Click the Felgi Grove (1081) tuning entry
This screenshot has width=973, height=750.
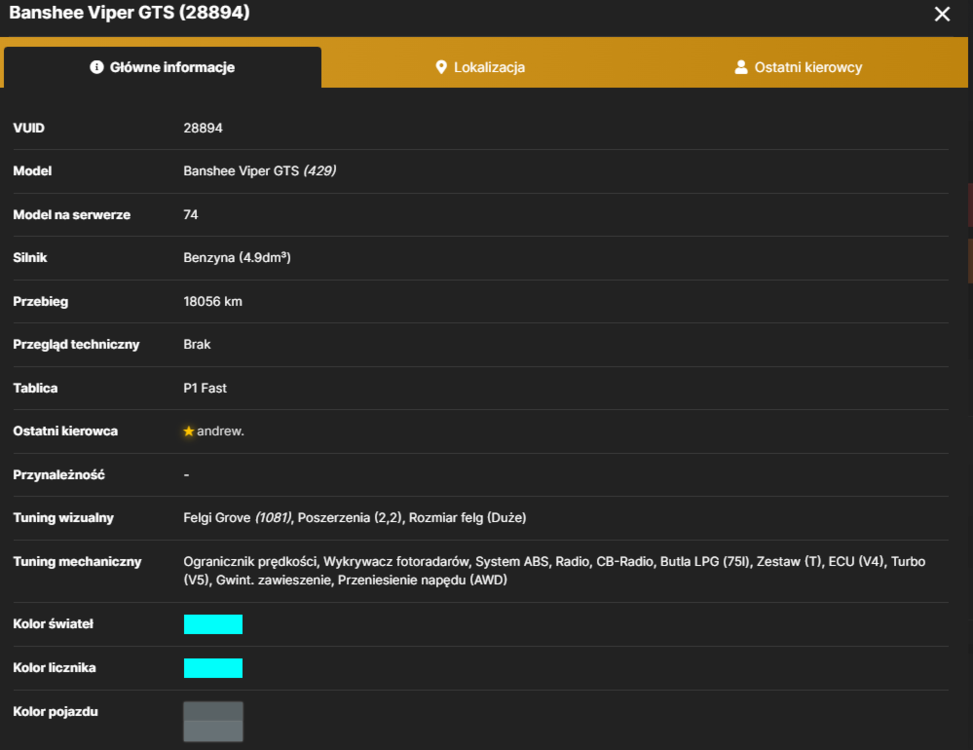pyautogui.click(x=237, y=517)
